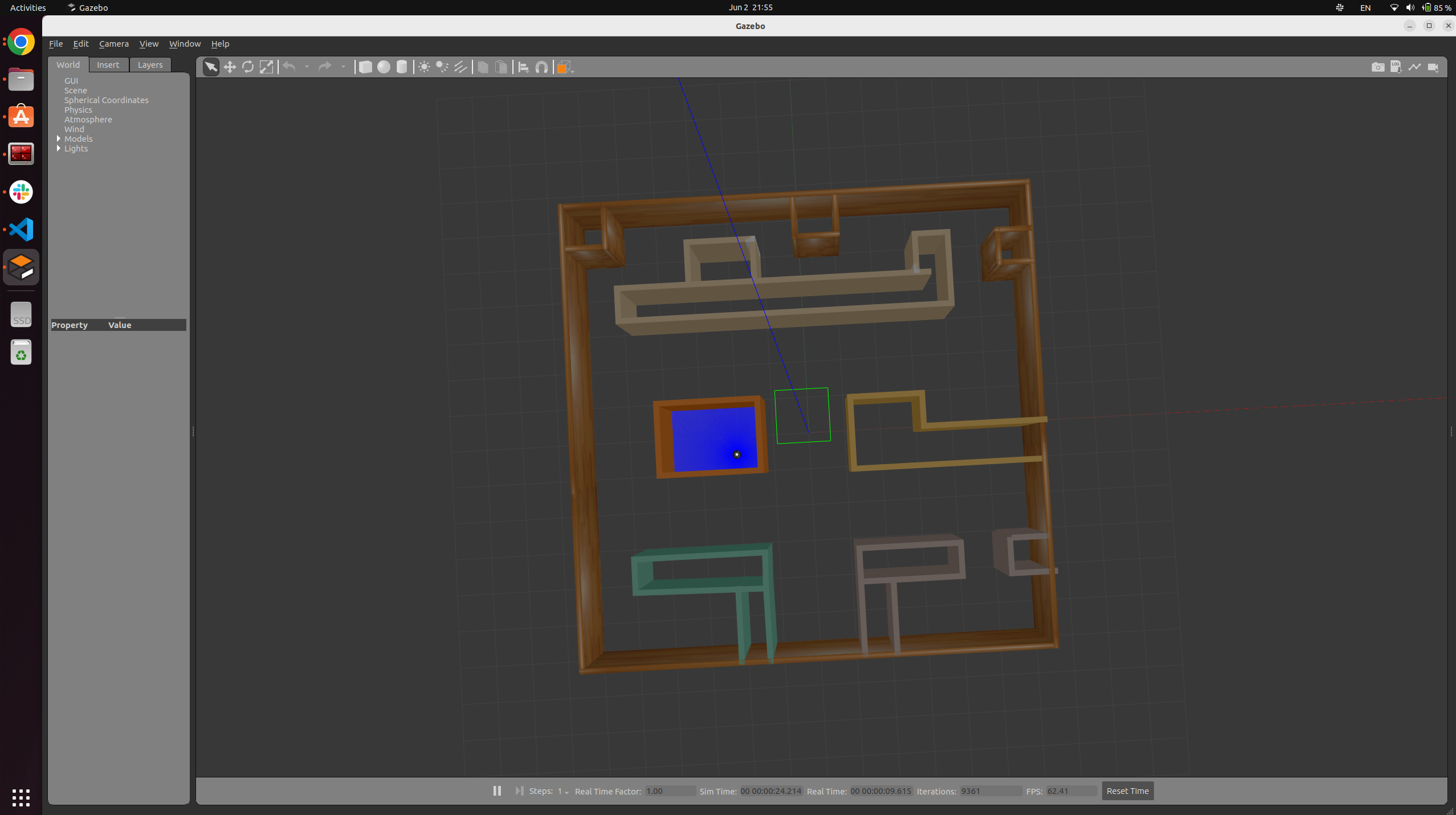Insert a cylinder shape
Image resolution: width=1456 pixels, height=815 pixels.
(402, 67)
